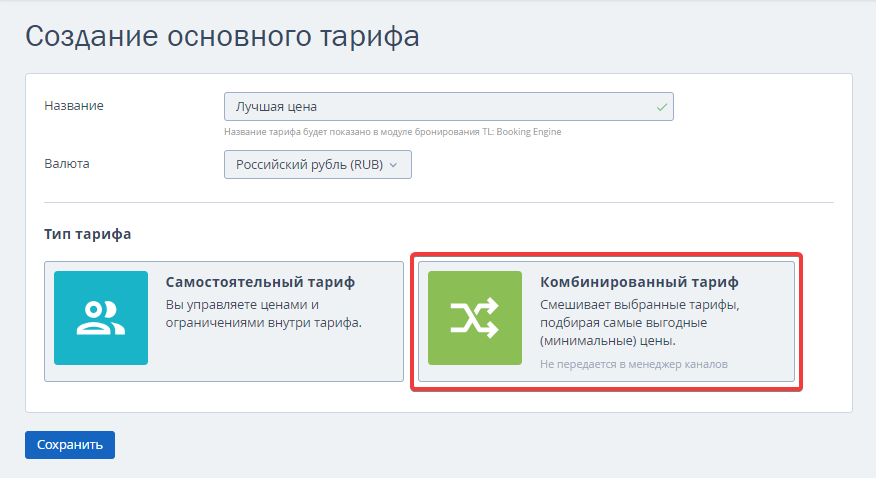Open the Валюта dropdown Российский рубль (RUB)
Viewport: 876px width, 478px height.
pos(318,165)
